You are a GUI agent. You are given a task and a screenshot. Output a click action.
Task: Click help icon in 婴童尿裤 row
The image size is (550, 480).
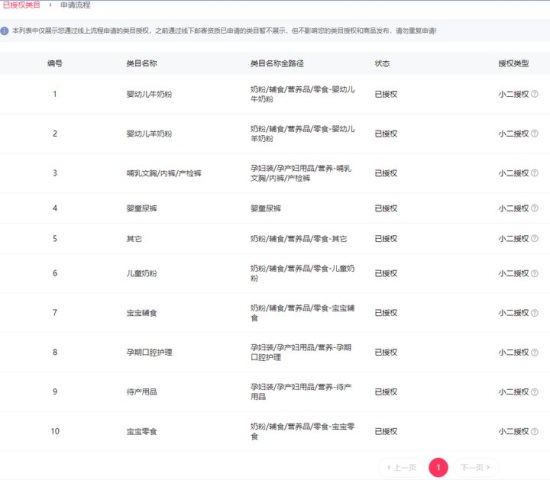click(x=535, y=208)
